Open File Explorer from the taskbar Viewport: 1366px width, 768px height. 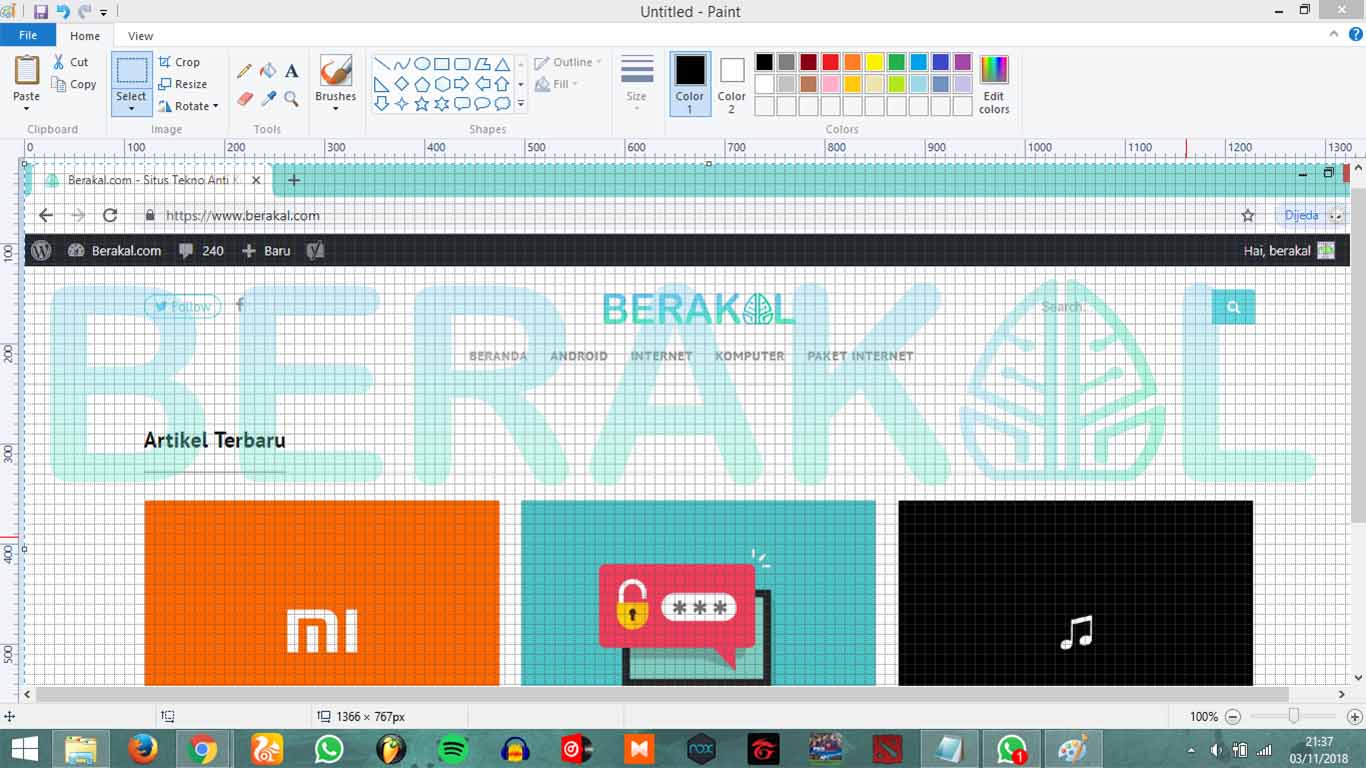81,749
